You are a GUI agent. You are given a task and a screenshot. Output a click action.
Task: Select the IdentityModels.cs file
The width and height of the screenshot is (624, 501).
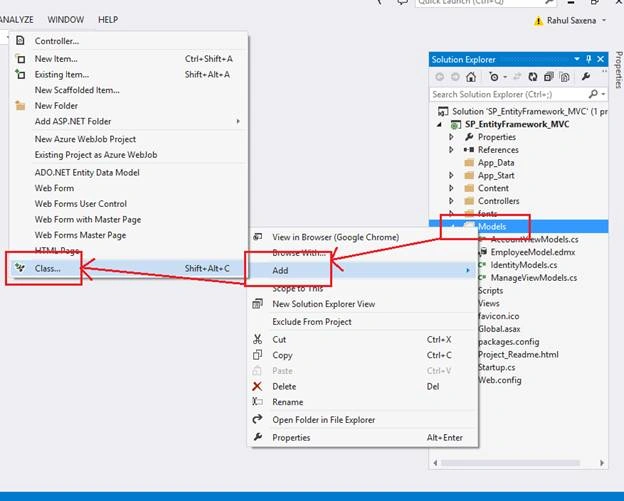[523, 265]
